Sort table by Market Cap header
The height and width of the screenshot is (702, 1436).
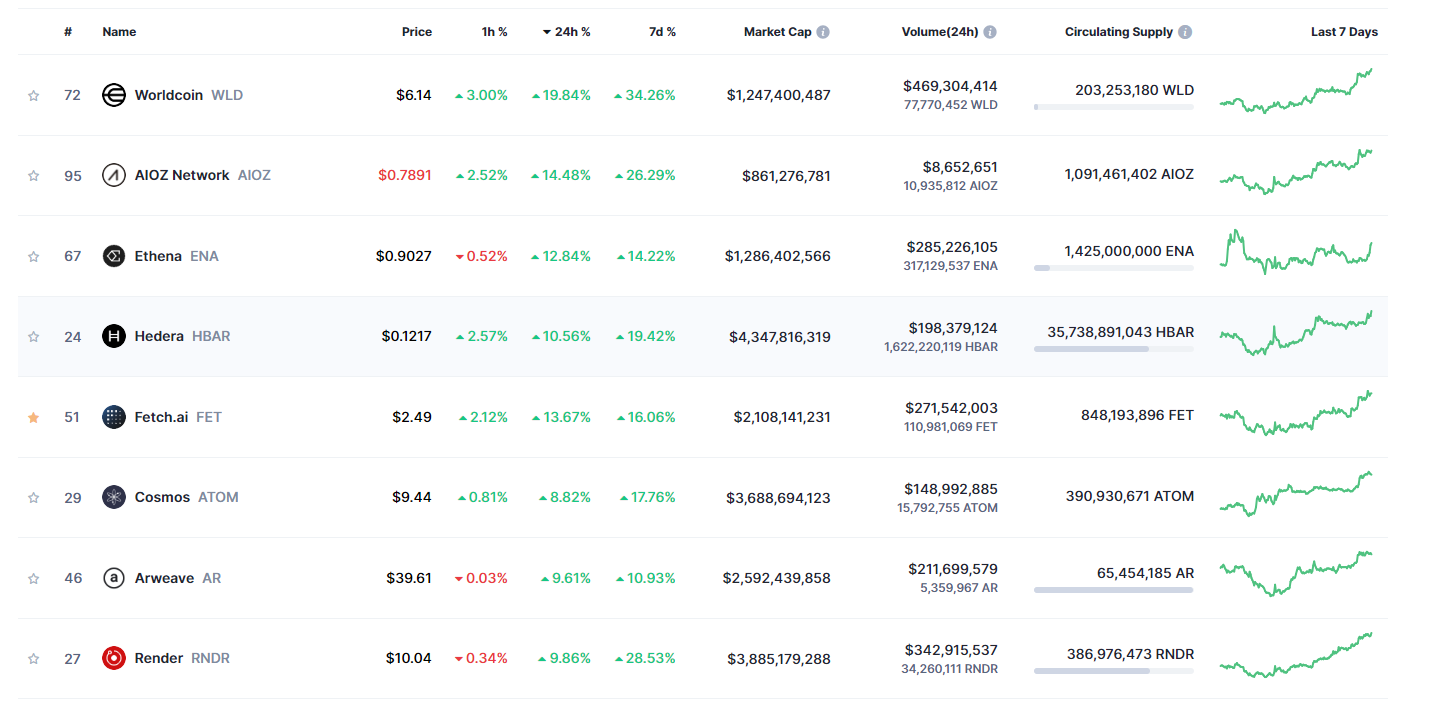[x=777, y=32]
